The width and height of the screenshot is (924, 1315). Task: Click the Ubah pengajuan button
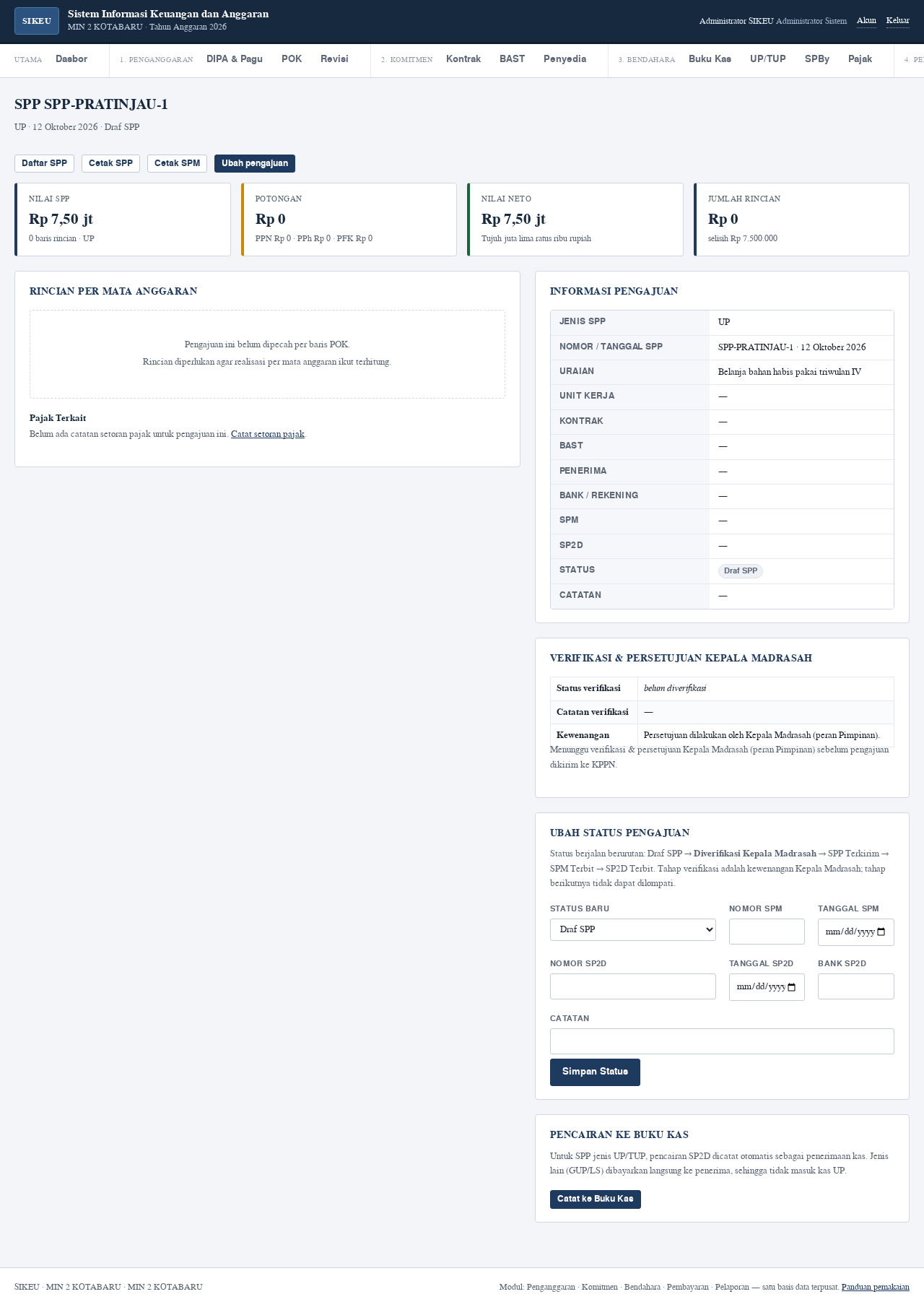tap(255, 163)
